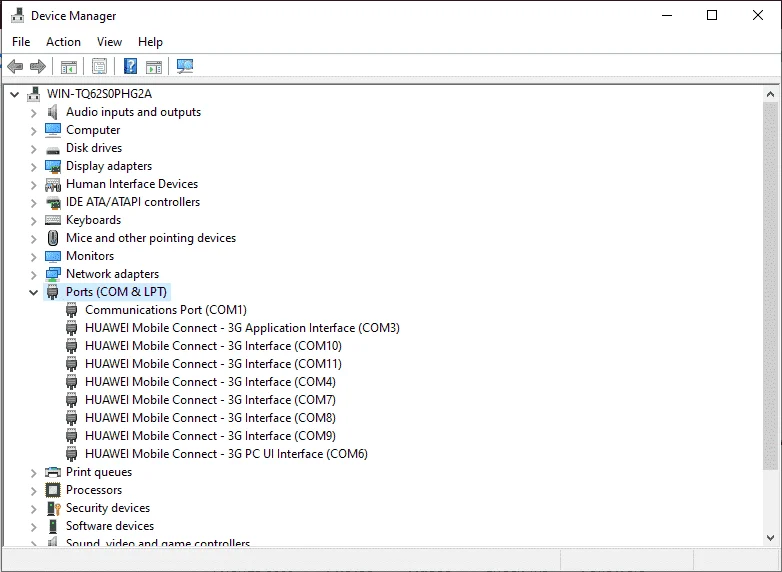This screenshot has width=782, height=572.
Task: Select HUAWEI 3G Interface (COM9)
Action: [210, 435]
